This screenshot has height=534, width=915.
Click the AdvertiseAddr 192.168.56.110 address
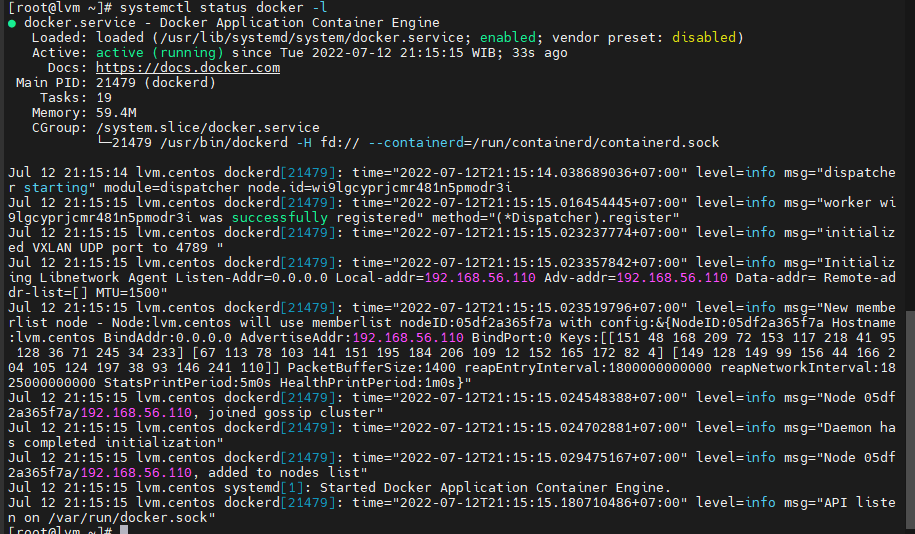[408, 338]
